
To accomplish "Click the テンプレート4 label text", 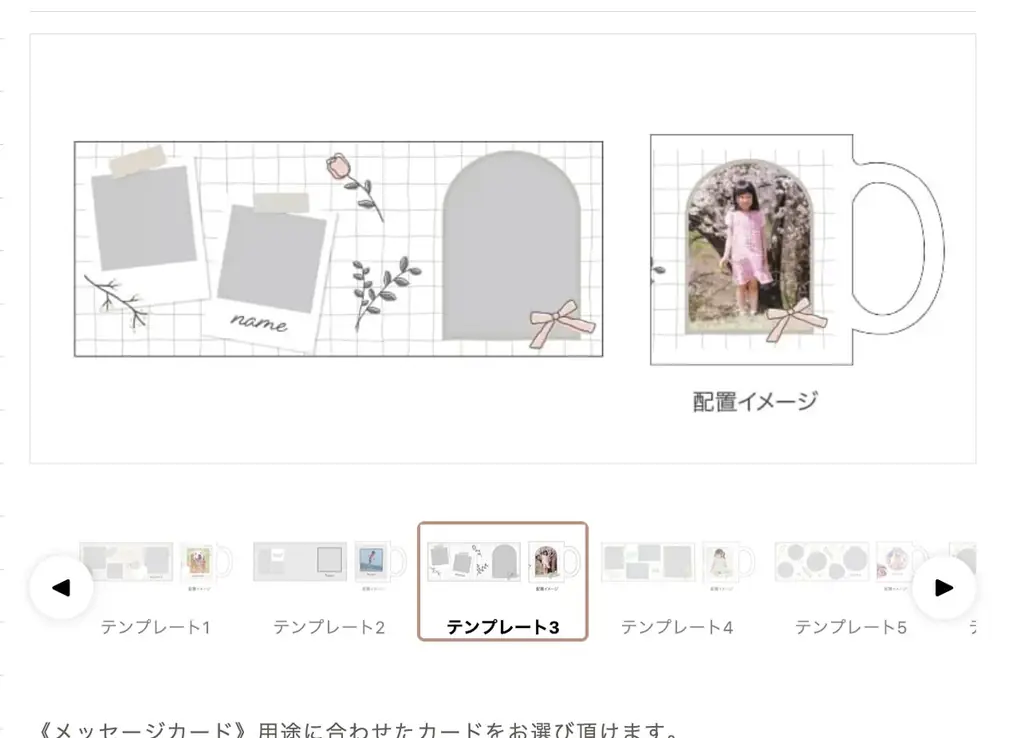I will (677, 627).
